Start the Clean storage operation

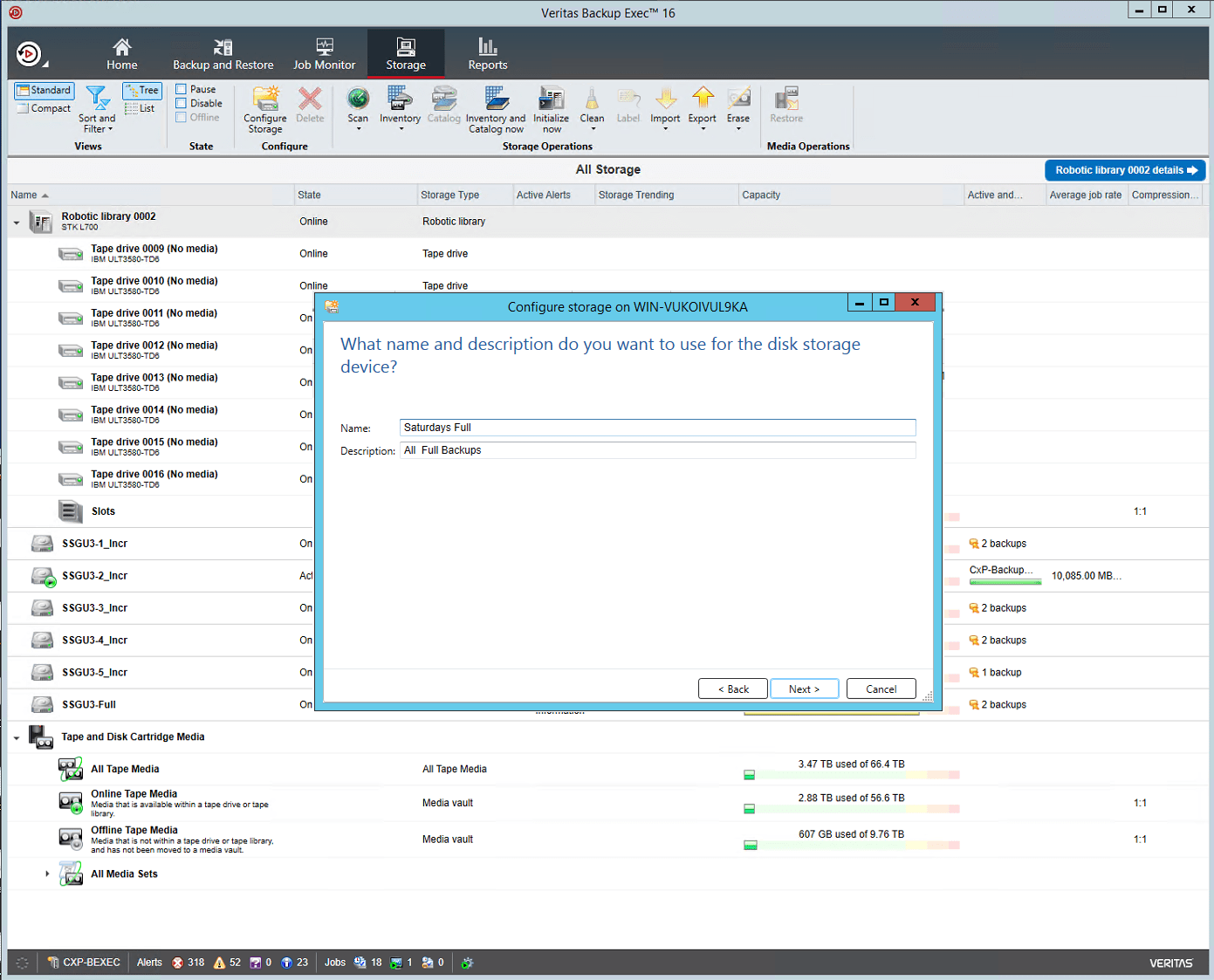[x=592, y=106]
